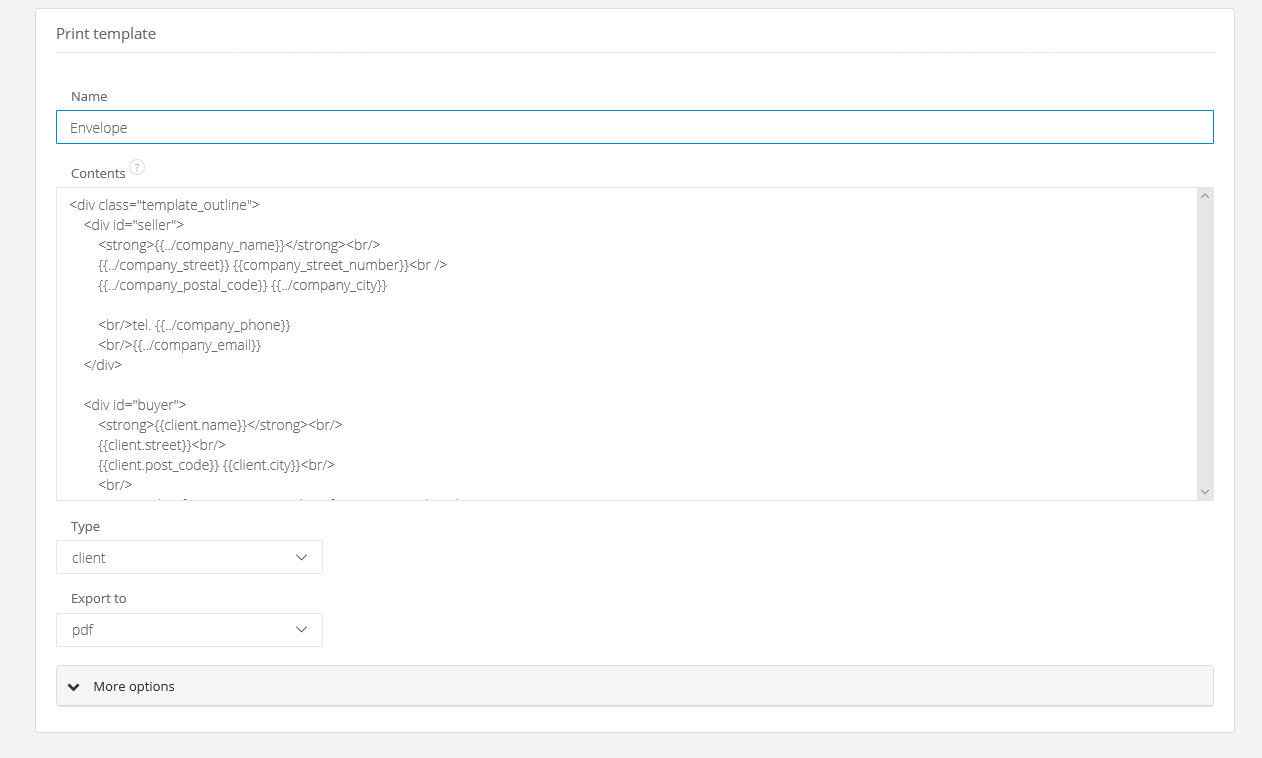Place cursor on the company_email line
This screenshot has height=758, width=1262.
pos(180,345)
